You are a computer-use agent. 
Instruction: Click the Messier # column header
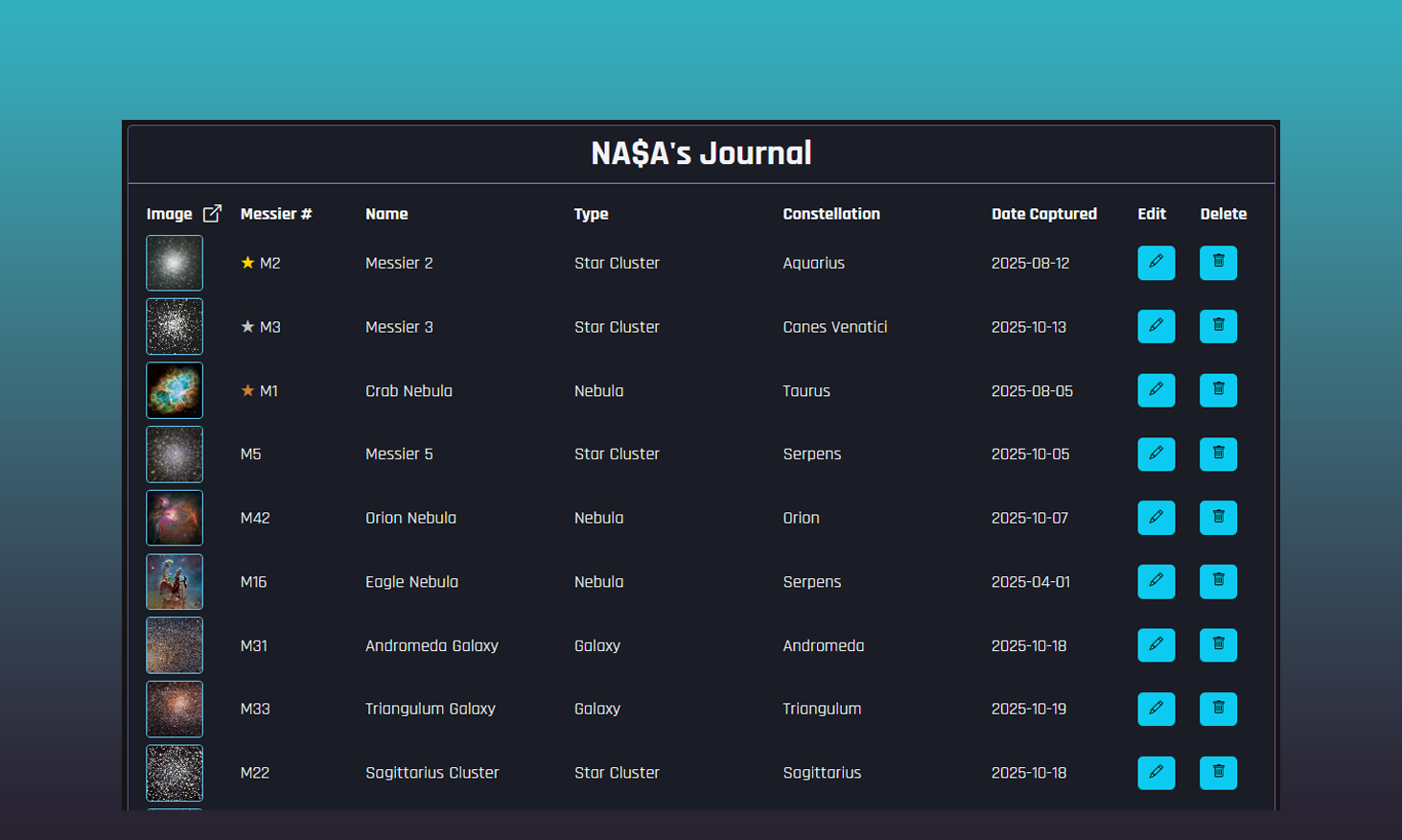click(276, 214)
